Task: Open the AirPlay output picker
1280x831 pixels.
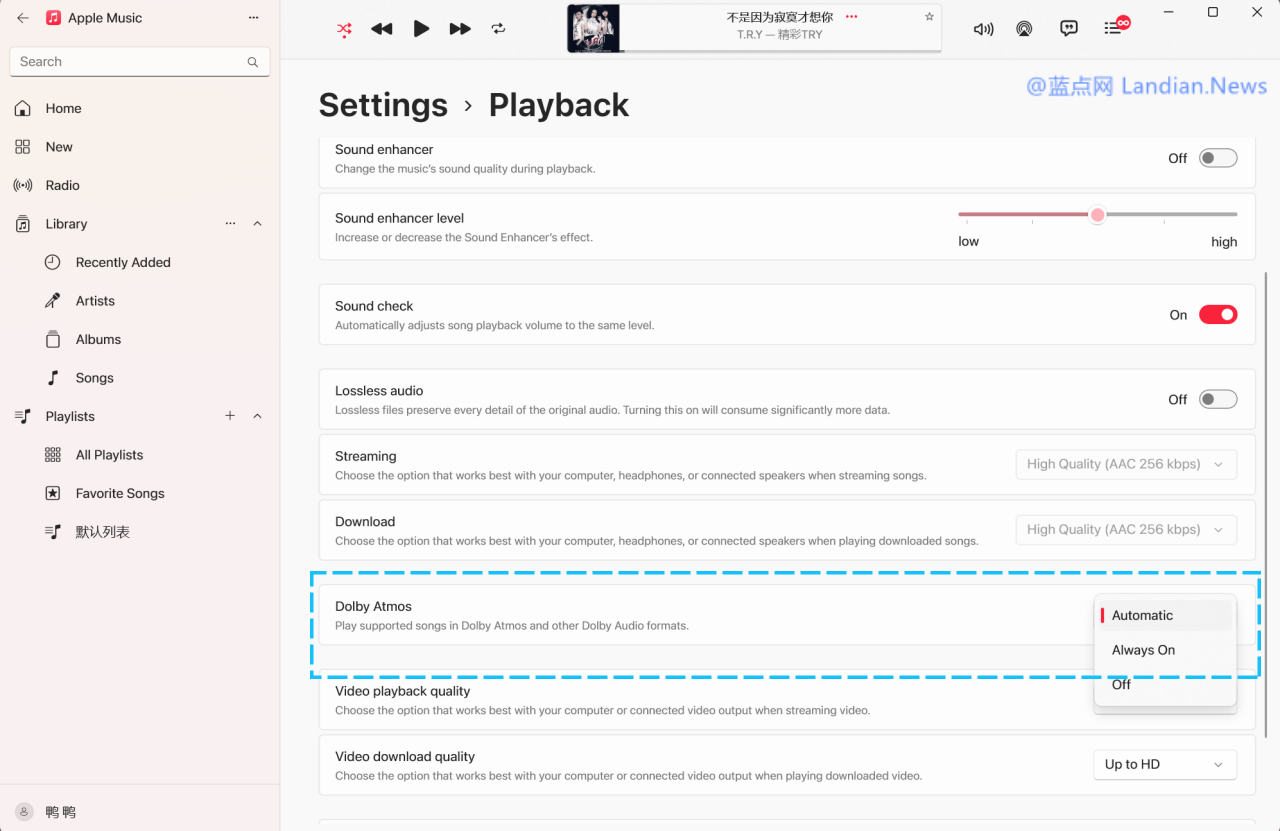Action: pyautogui.click(x=1024, y=29)
